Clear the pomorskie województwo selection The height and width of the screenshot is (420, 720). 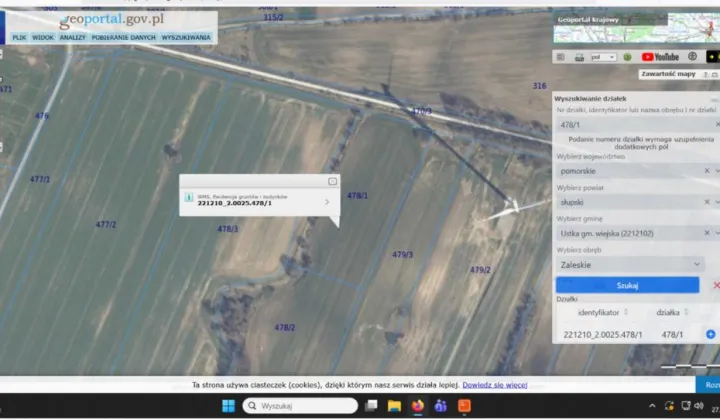707,171
